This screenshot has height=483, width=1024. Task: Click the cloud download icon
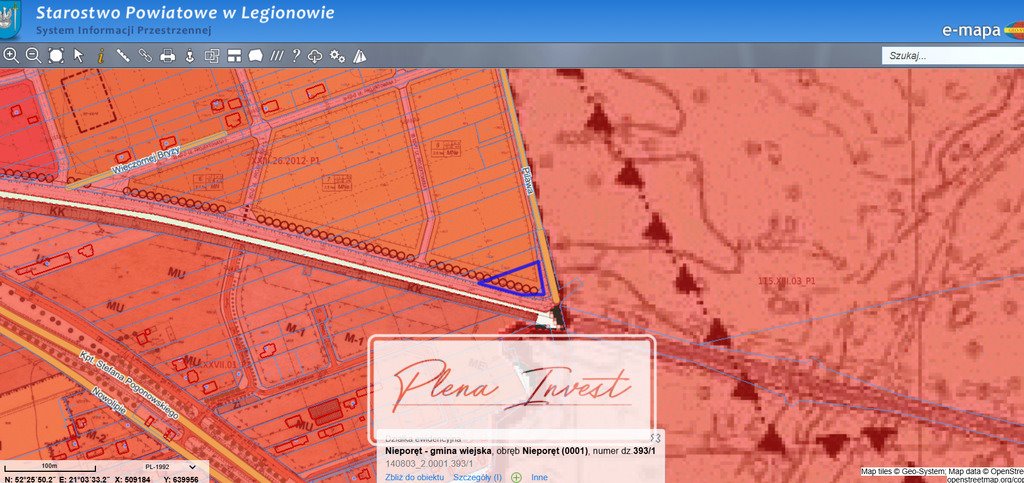pyautogui.click(x=315, y=56)
